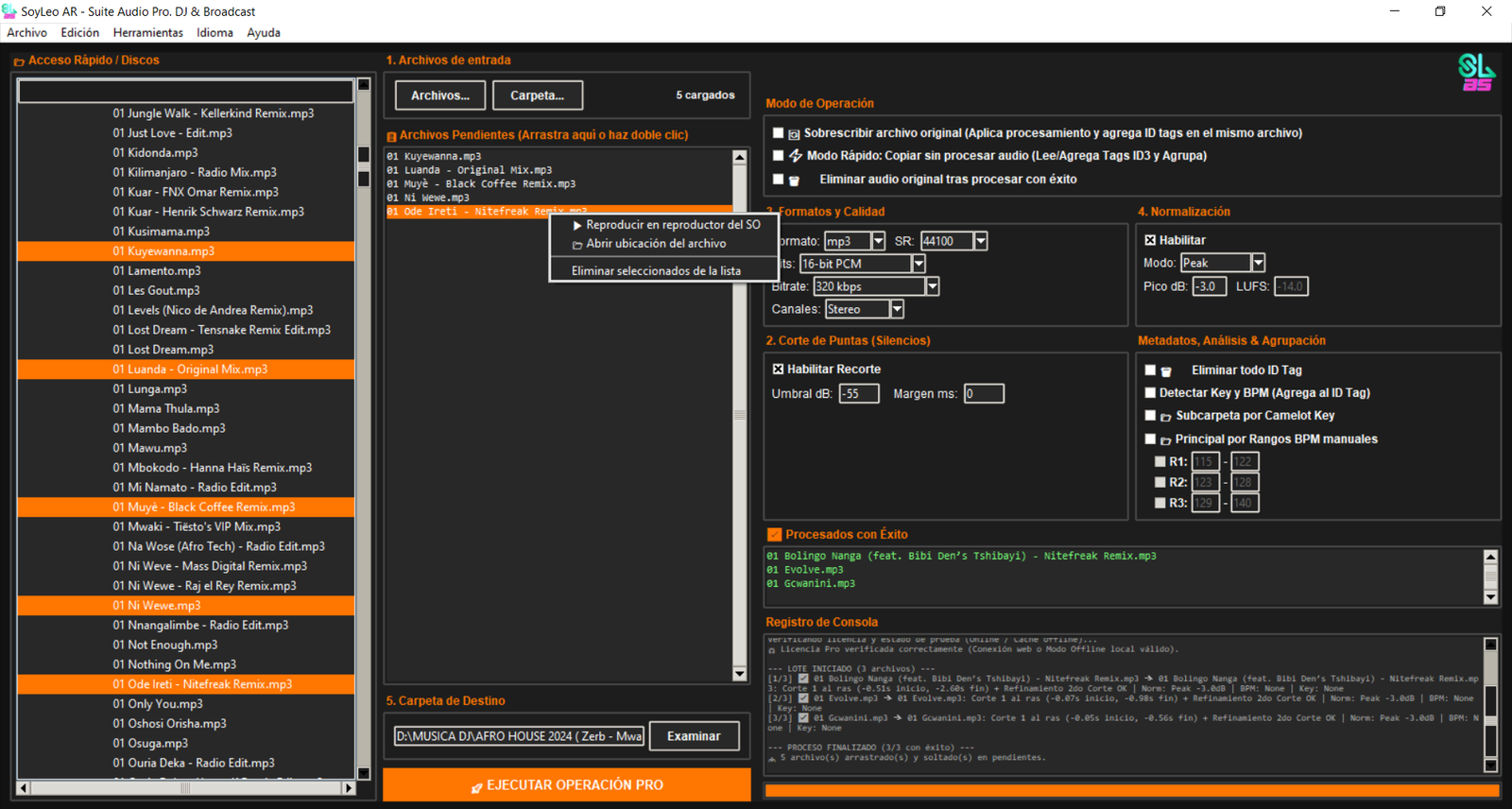This screenshot has width=1512, height=809.
Task: Select Eliminar seleccionados de la lista
Action: pyautogui.click(x=663, y=271)
